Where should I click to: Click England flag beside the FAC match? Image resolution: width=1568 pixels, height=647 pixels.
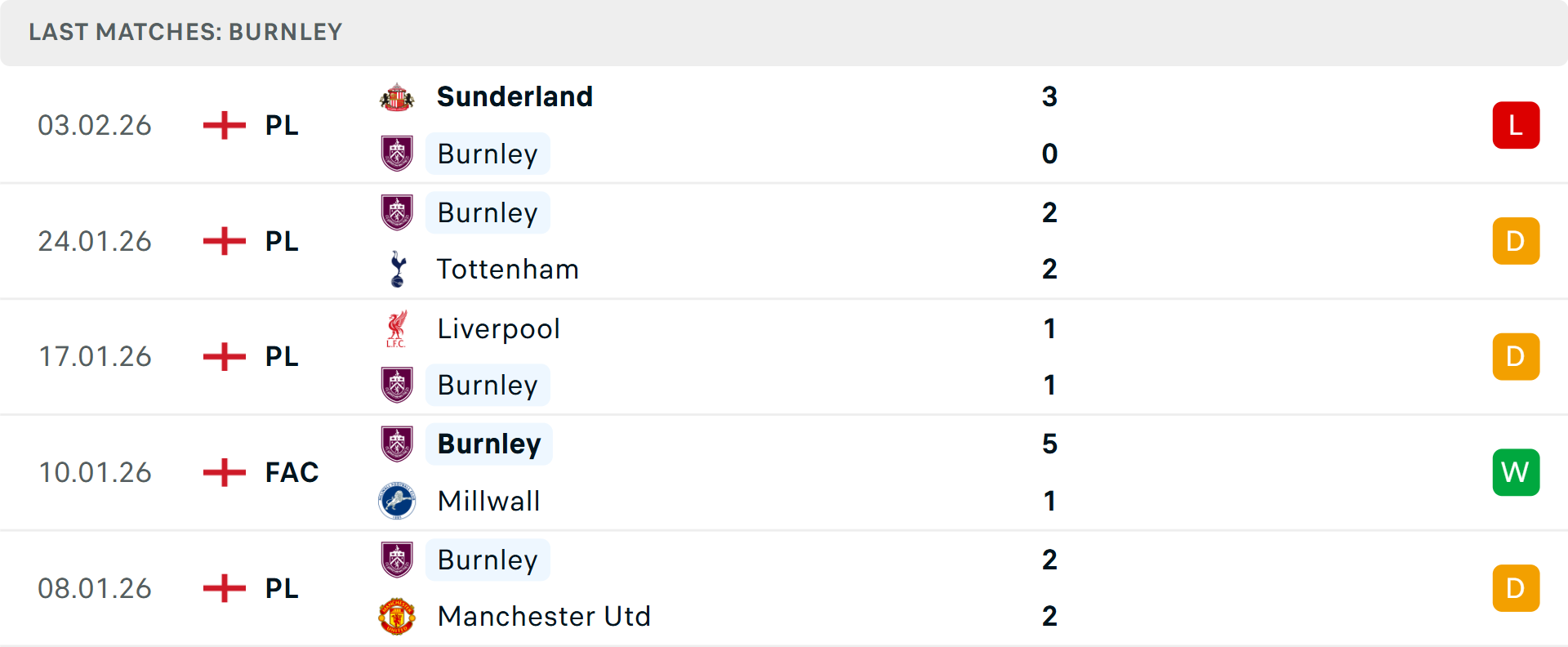click(x=225, y=472)
